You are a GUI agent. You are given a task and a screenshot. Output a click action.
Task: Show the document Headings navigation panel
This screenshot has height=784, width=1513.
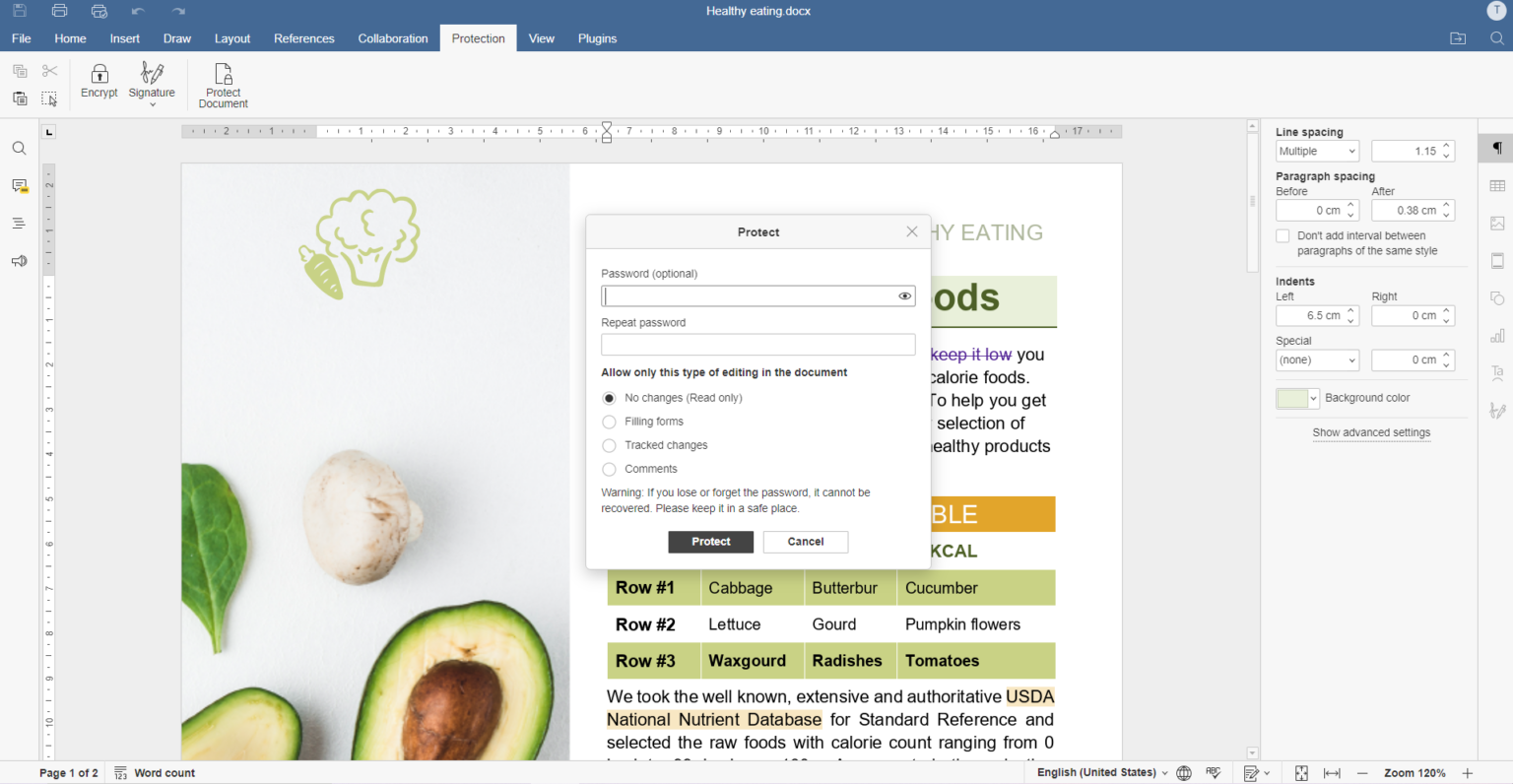pyautogui.click(x=19, y=223)
